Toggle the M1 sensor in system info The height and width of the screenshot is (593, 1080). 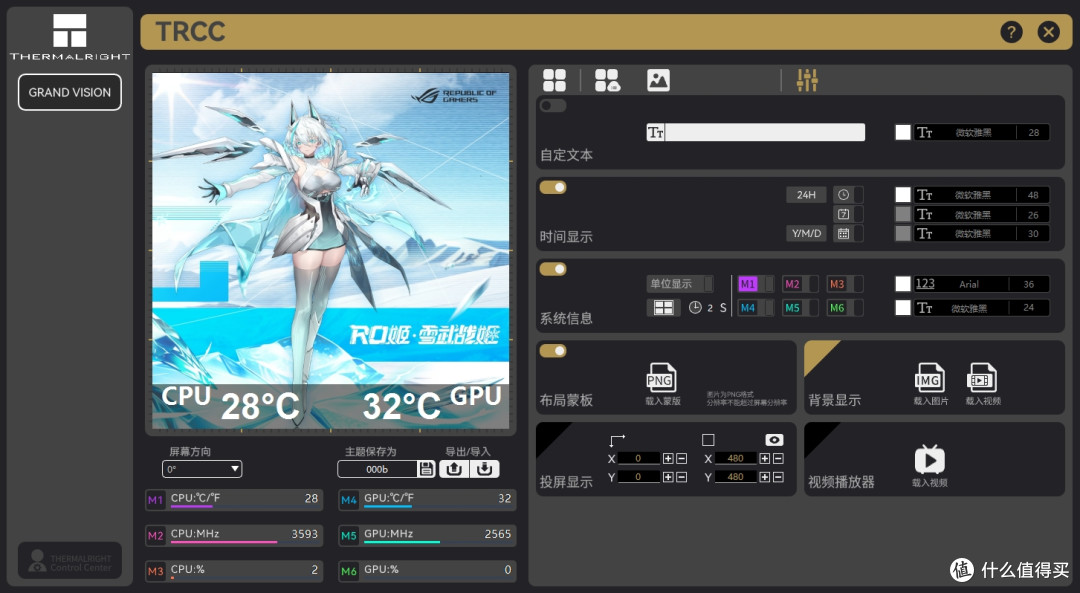[756, 284]
